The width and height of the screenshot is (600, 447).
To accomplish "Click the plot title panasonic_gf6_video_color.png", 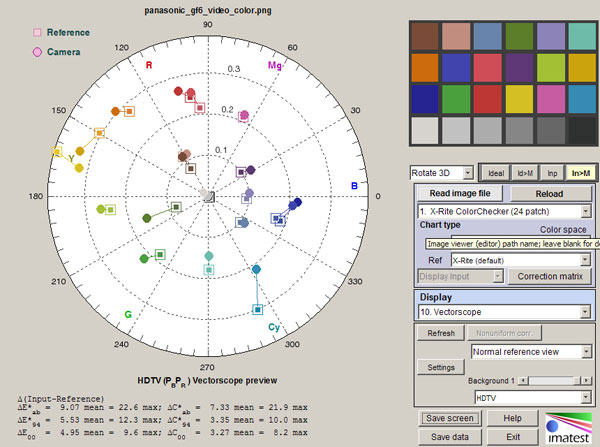I will tap(208, 10).
